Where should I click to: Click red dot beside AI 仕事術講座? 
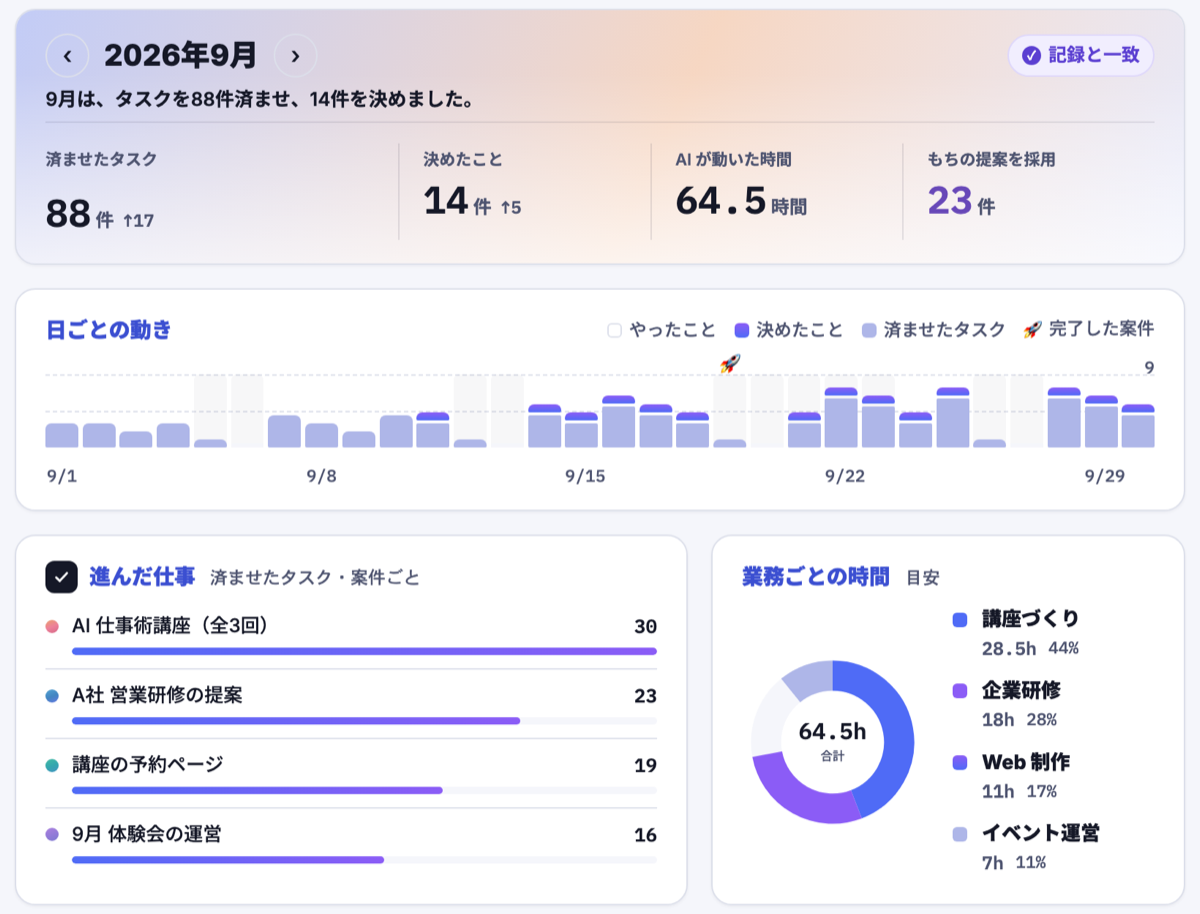[52, 627]
